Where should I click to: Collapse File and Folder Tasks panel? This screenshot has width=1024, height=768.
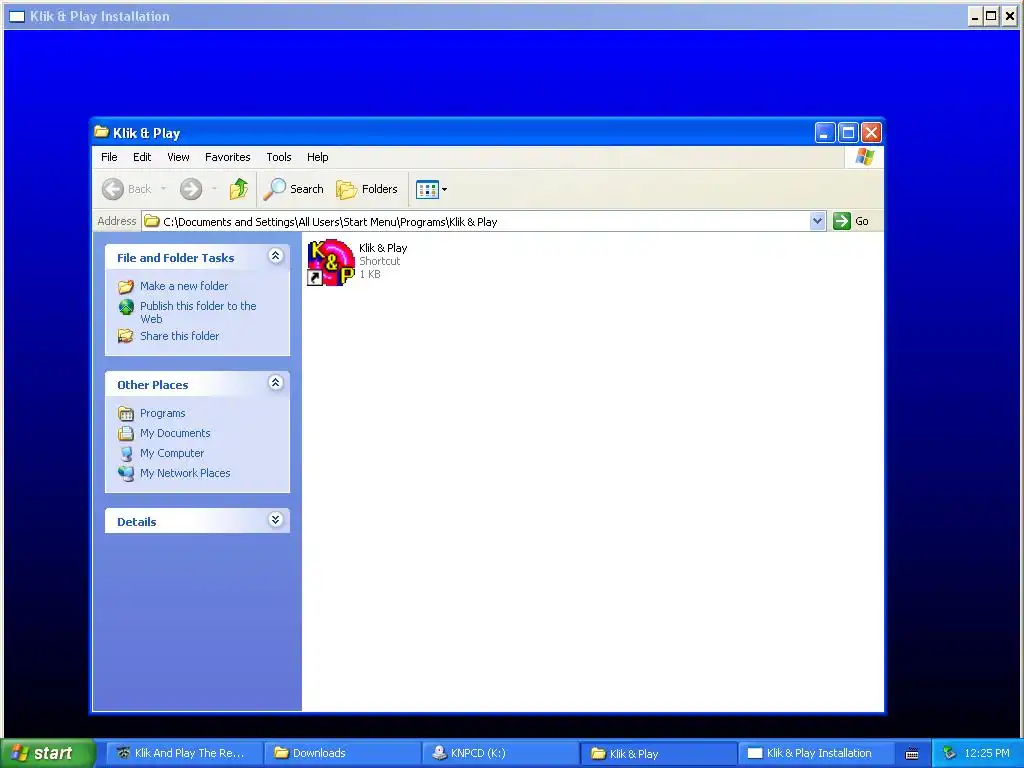[276, 256]
